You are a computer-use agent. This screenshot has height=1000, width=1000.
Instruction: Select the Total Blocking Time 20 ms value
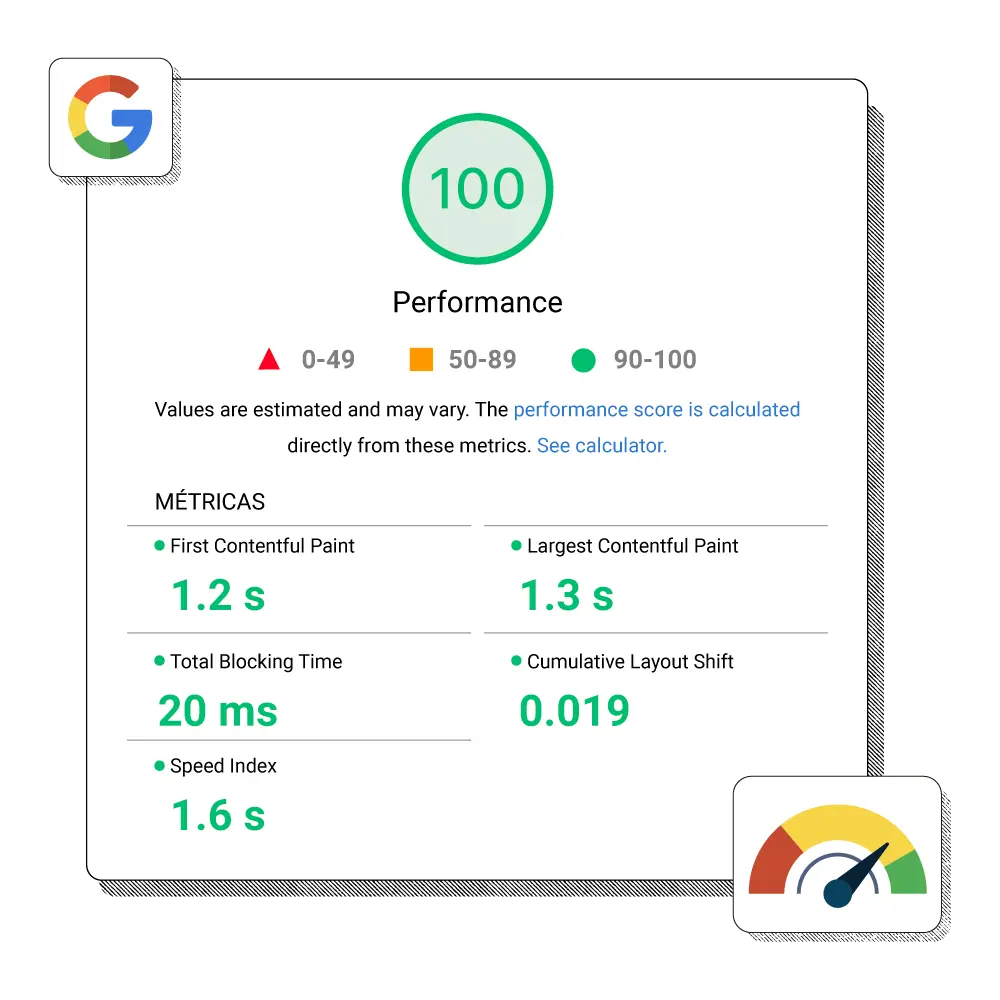(x=218, y=711)
